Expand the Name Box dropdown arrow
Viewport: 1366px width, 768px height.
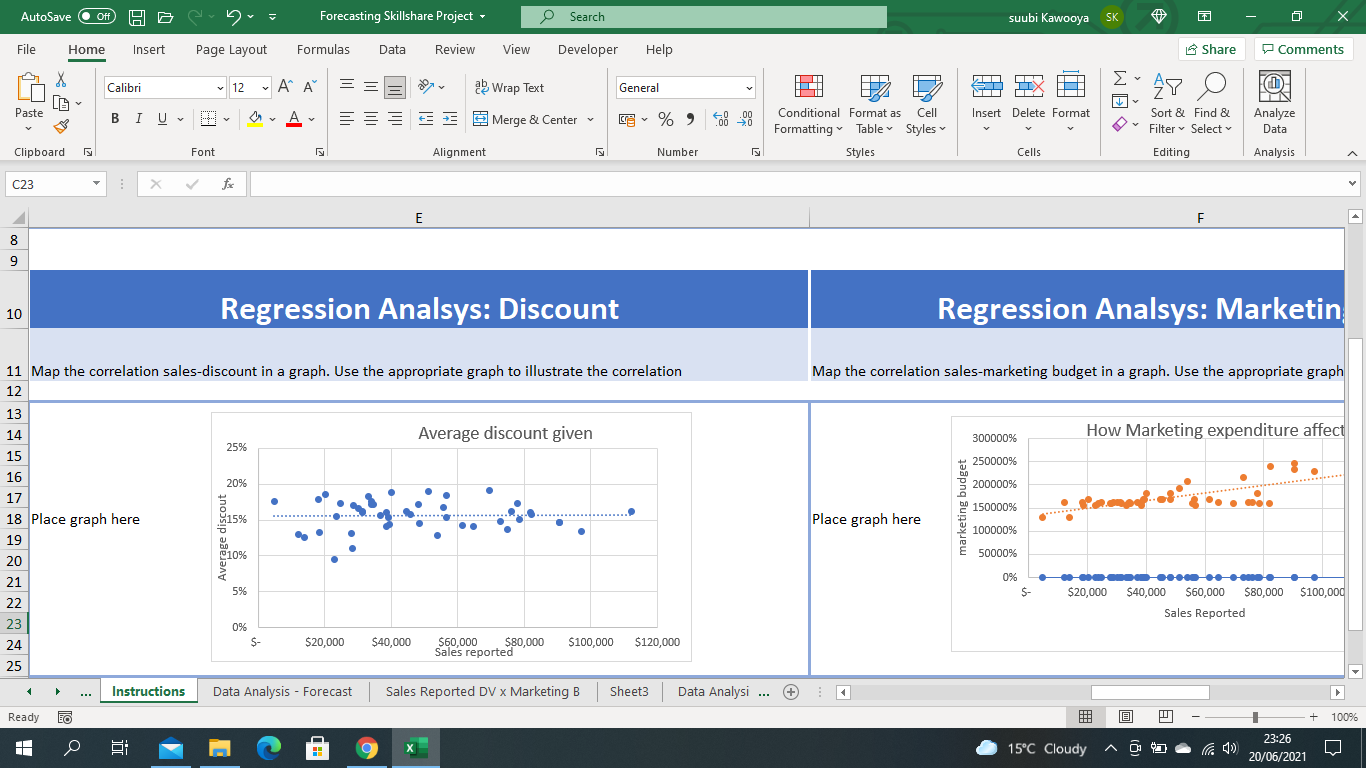pyautogui.click(x=96, y=184)
